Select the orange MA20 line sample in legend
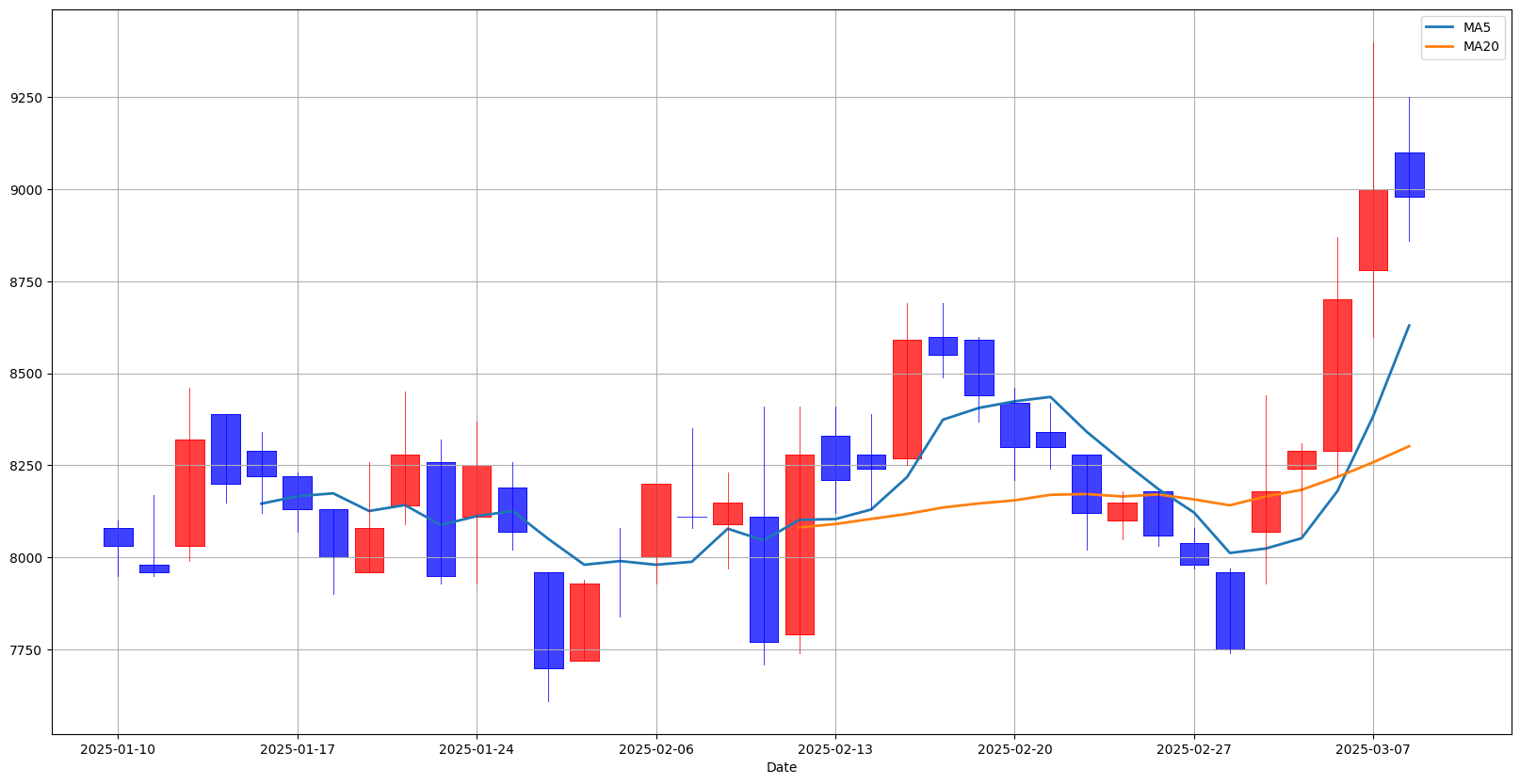 pos(1441,46)
